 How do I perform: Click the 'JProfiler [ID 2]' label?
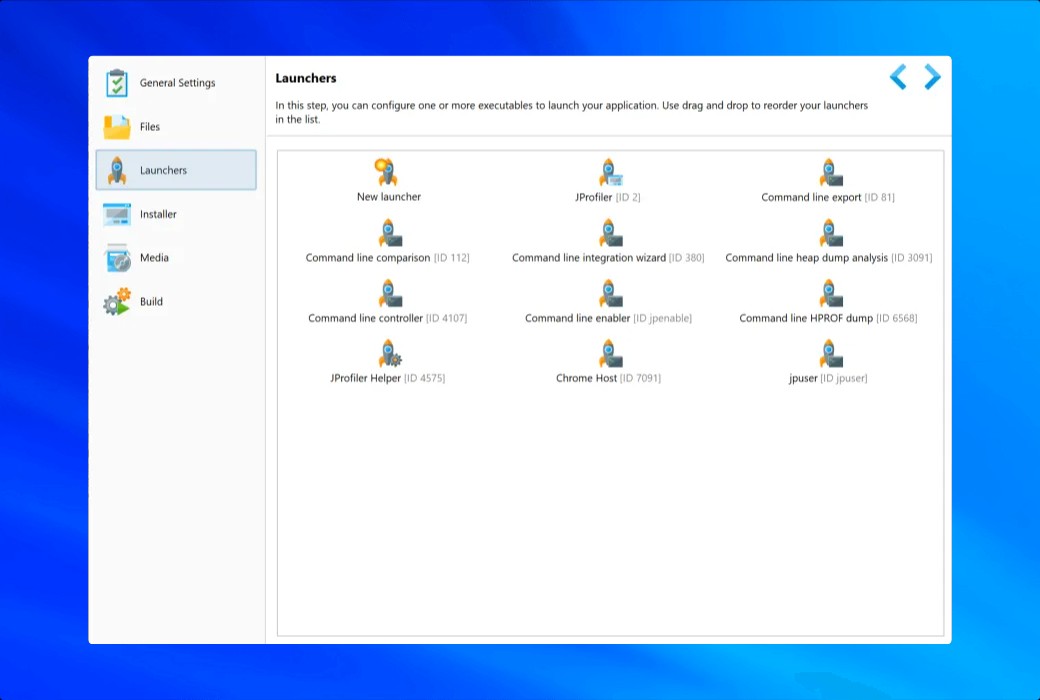click(x=608, y=197)
